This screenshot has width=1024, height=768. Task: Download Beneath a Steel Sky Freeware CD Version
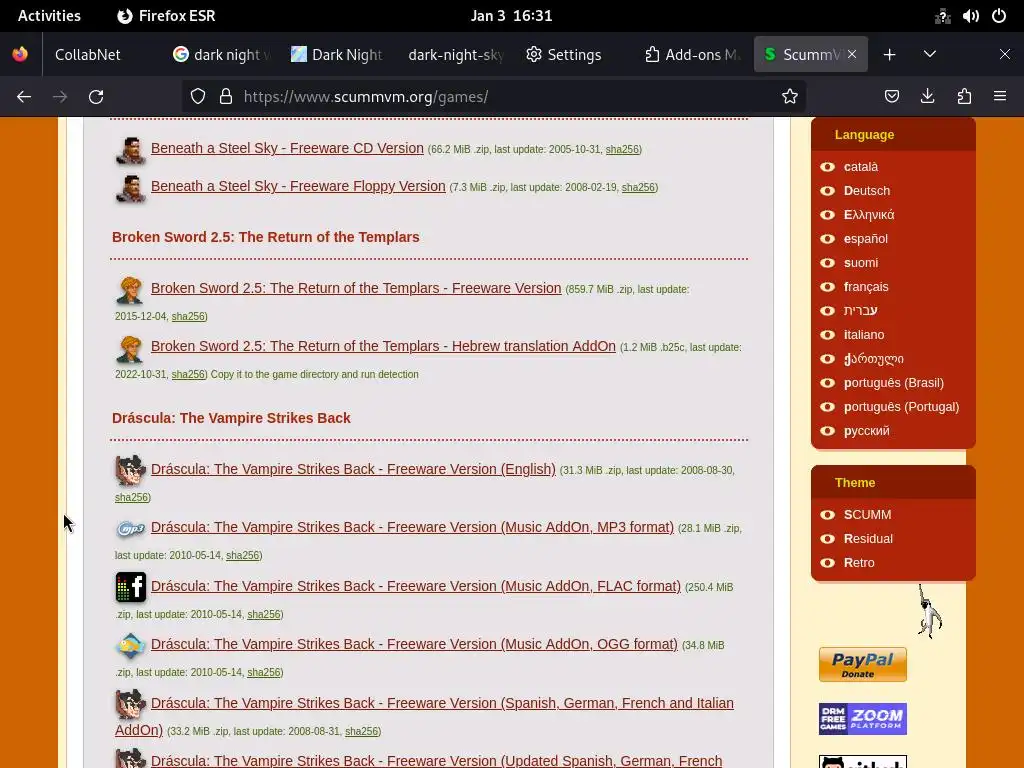click(287, 148)
